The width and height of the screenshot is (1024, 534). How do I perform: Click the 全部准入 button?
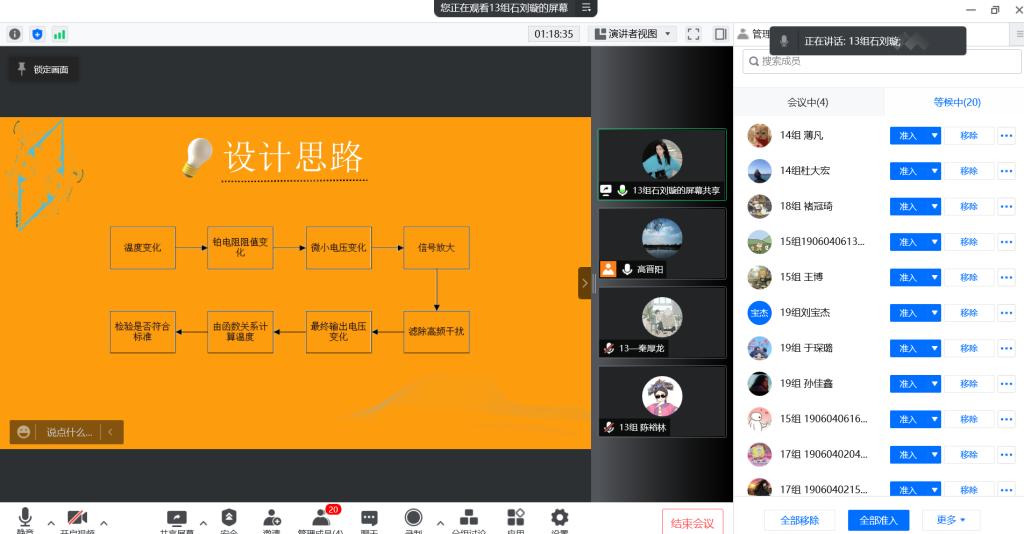tap(879, 520)
